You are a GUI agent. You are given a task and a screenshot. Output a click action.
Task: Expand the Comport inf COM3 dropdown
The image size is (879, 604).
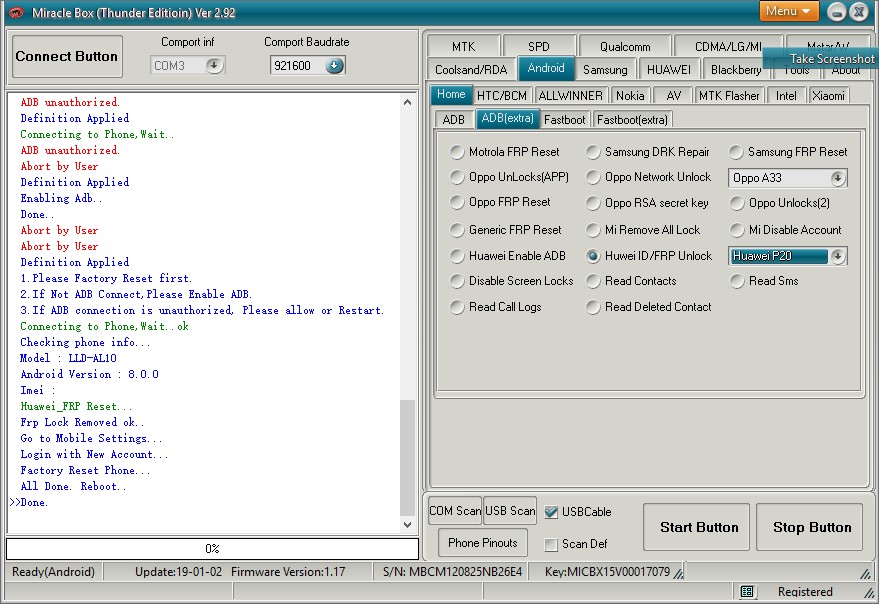point(214,66)
